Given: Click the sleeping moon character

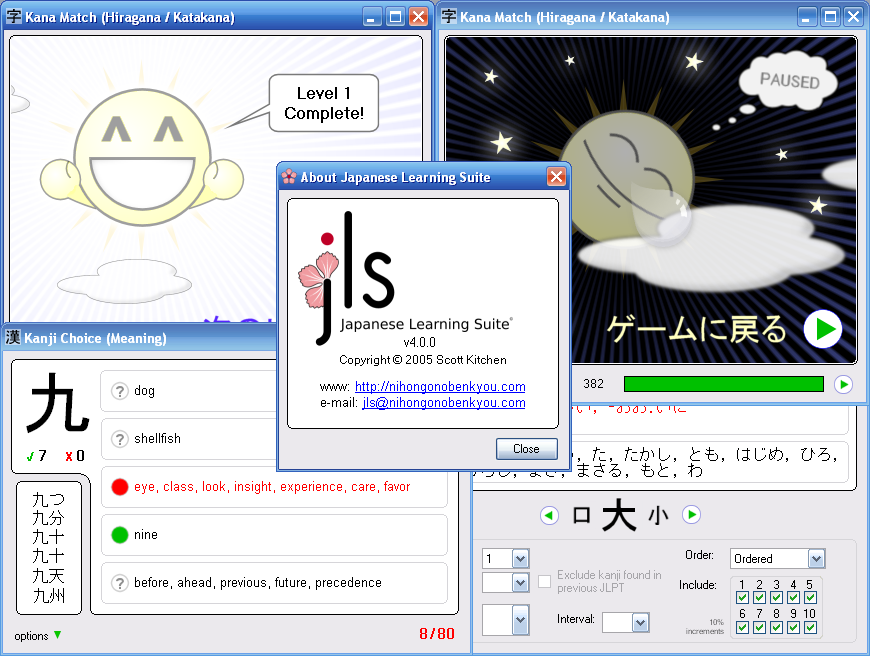Looking at the screenshot, I should pos(627,178).
